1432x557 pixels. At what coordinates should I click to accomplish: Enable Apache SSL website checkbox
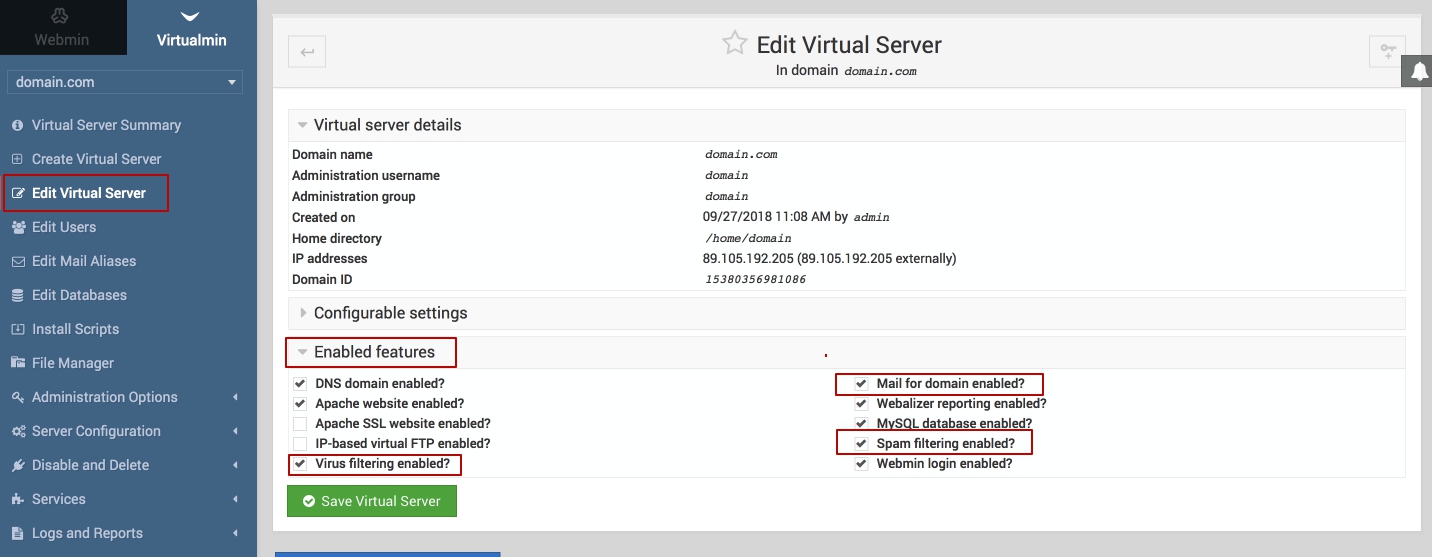click(299, 424)
